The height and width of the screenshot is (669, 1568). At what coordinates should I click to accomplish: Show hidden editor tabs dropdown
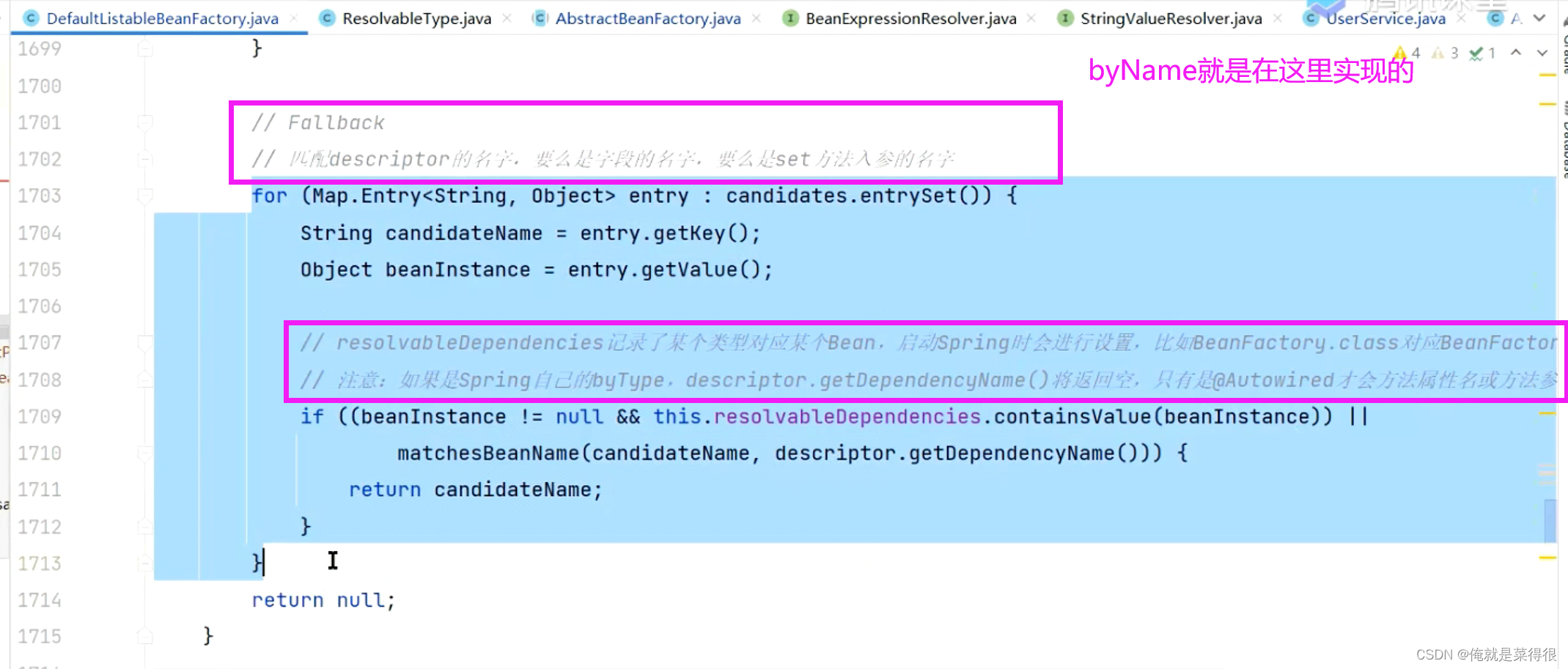[x=1539, y=18]
